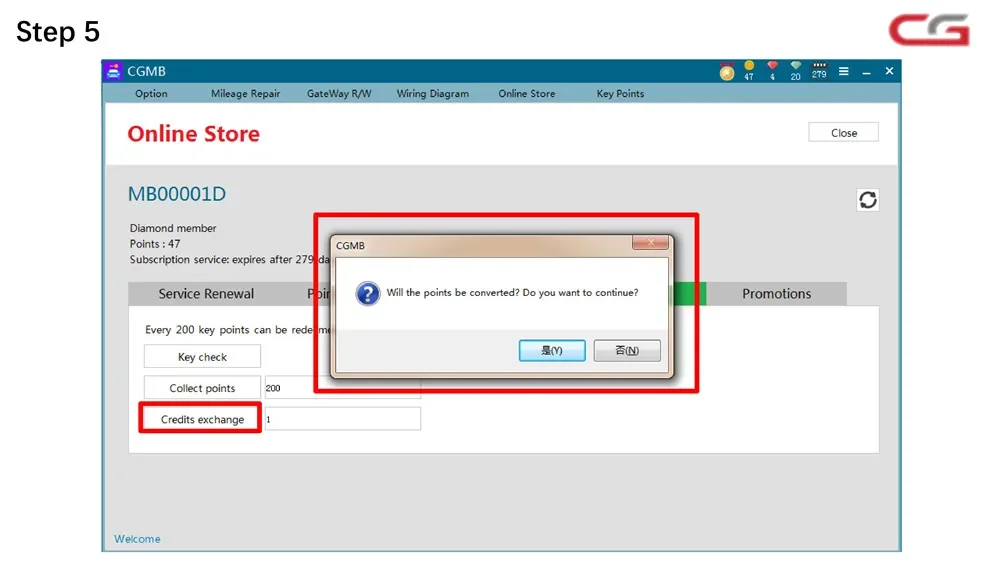Viewport: 1000px width, 562px height.
Task: Click the Subscription service expiry text
Action: [230, 260]
